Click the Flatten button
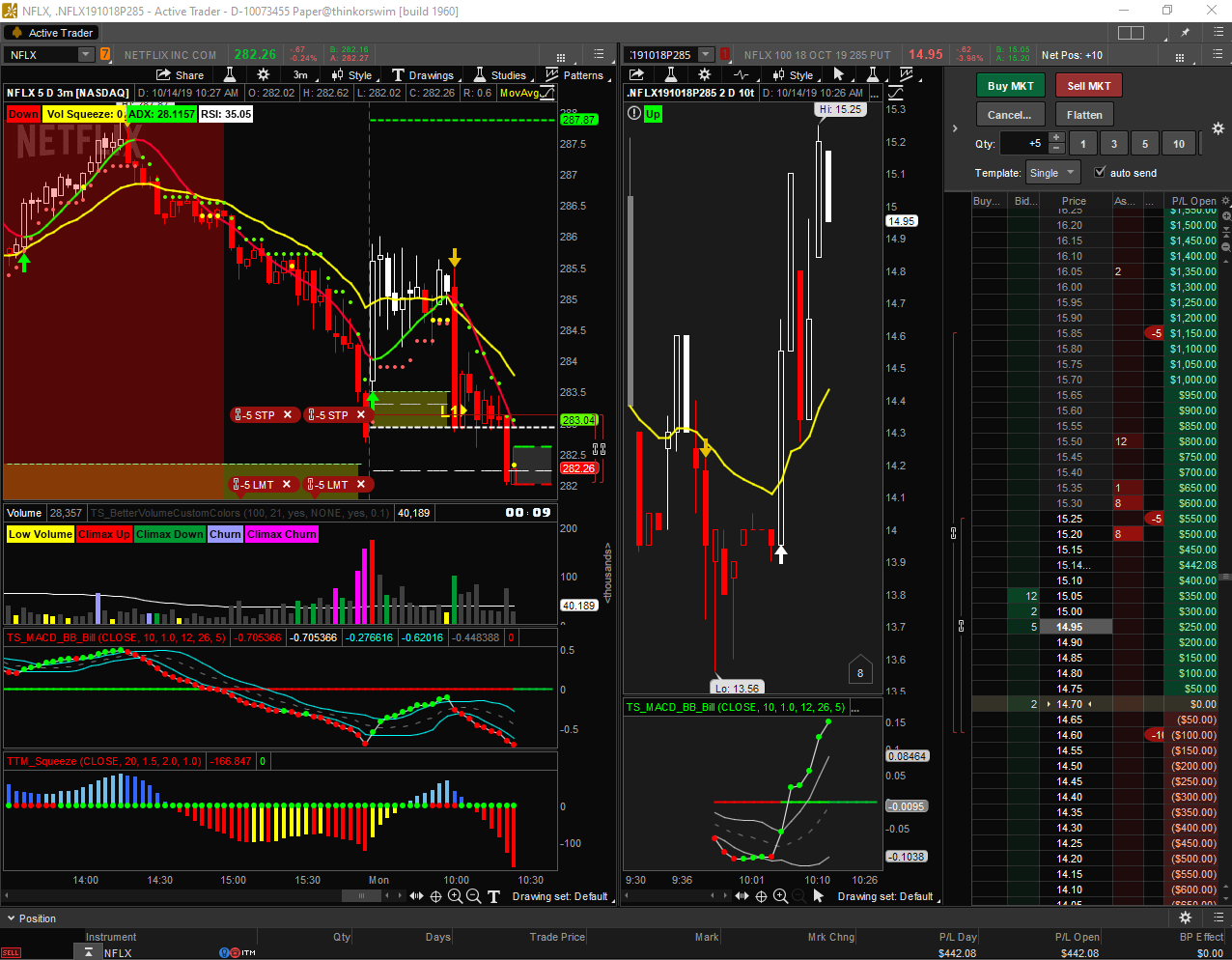 [1084, 115]
